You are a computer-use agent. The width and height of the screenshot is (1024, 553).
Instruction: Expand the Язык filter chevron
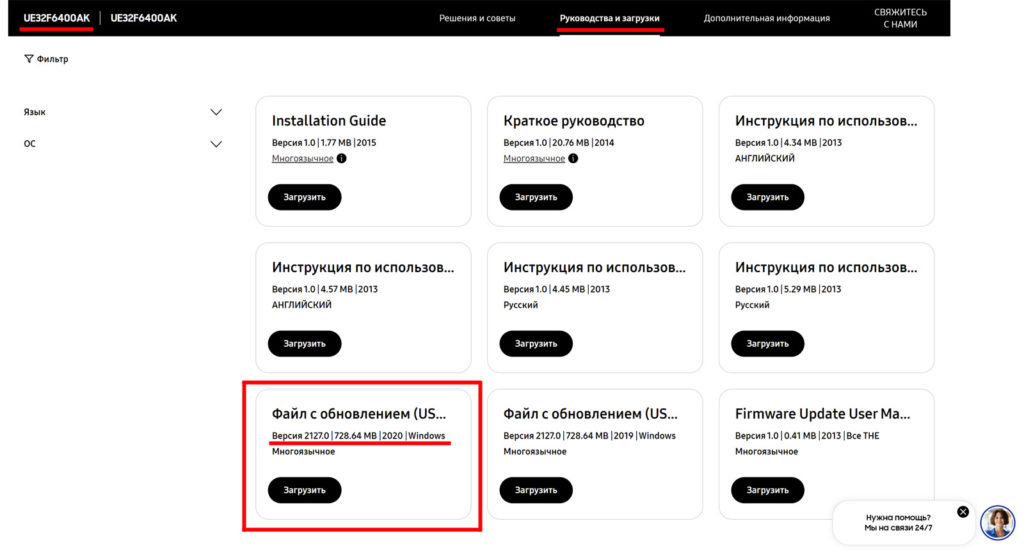[216, 112]
